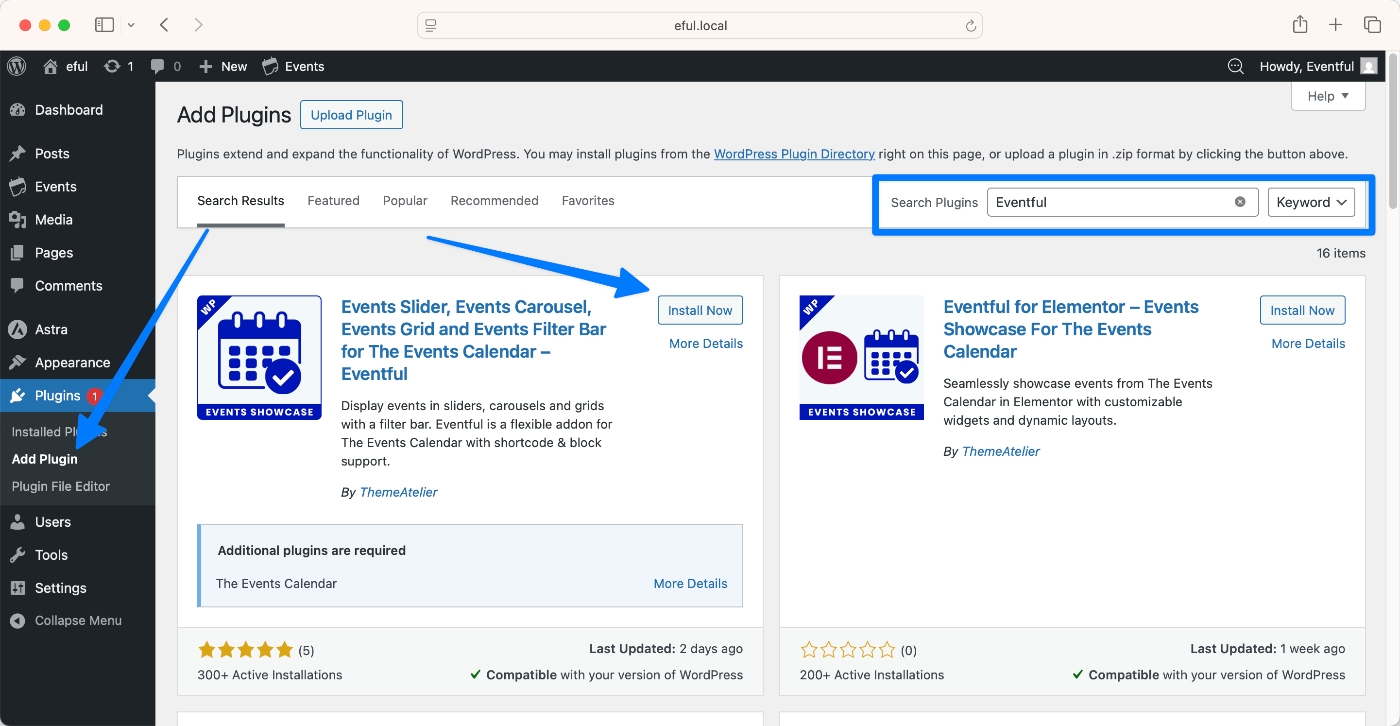Click the WordPress logo in admin bar
This screenshot has height=726, width=1400.
pyautogui.click(x=17, y=66)
